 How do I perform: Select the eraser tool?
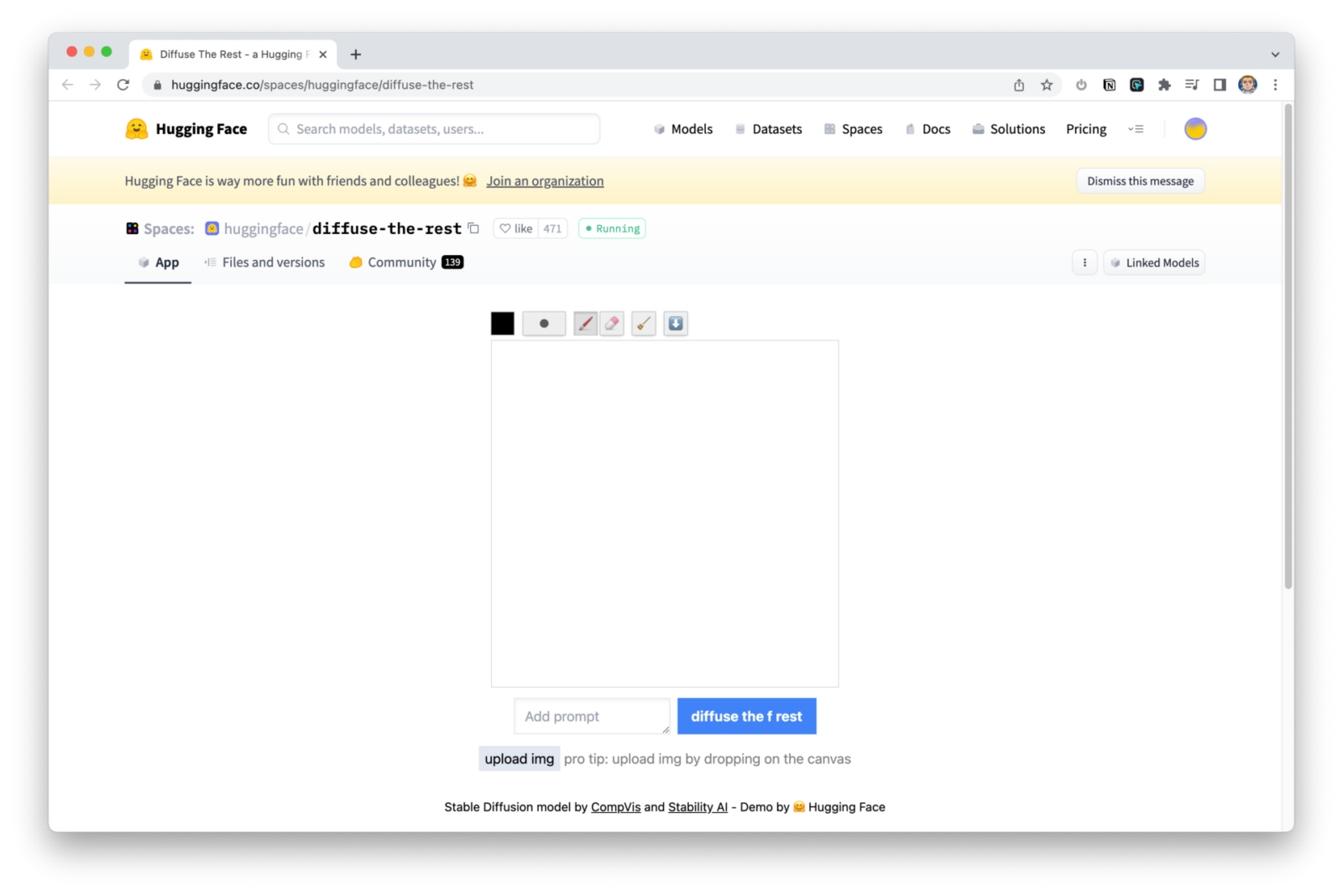612,323
